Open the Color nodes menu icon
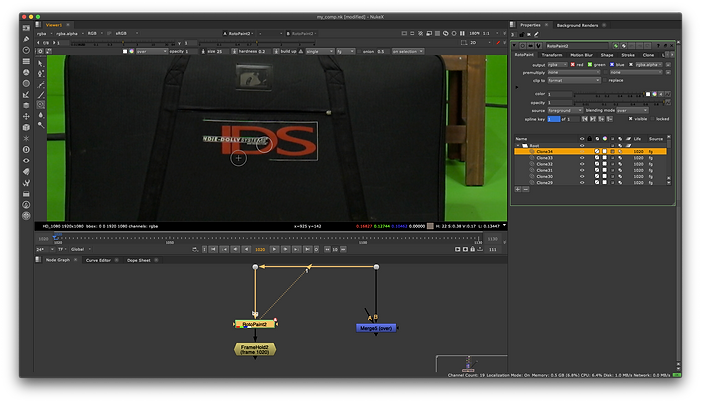 coord(26,72)
